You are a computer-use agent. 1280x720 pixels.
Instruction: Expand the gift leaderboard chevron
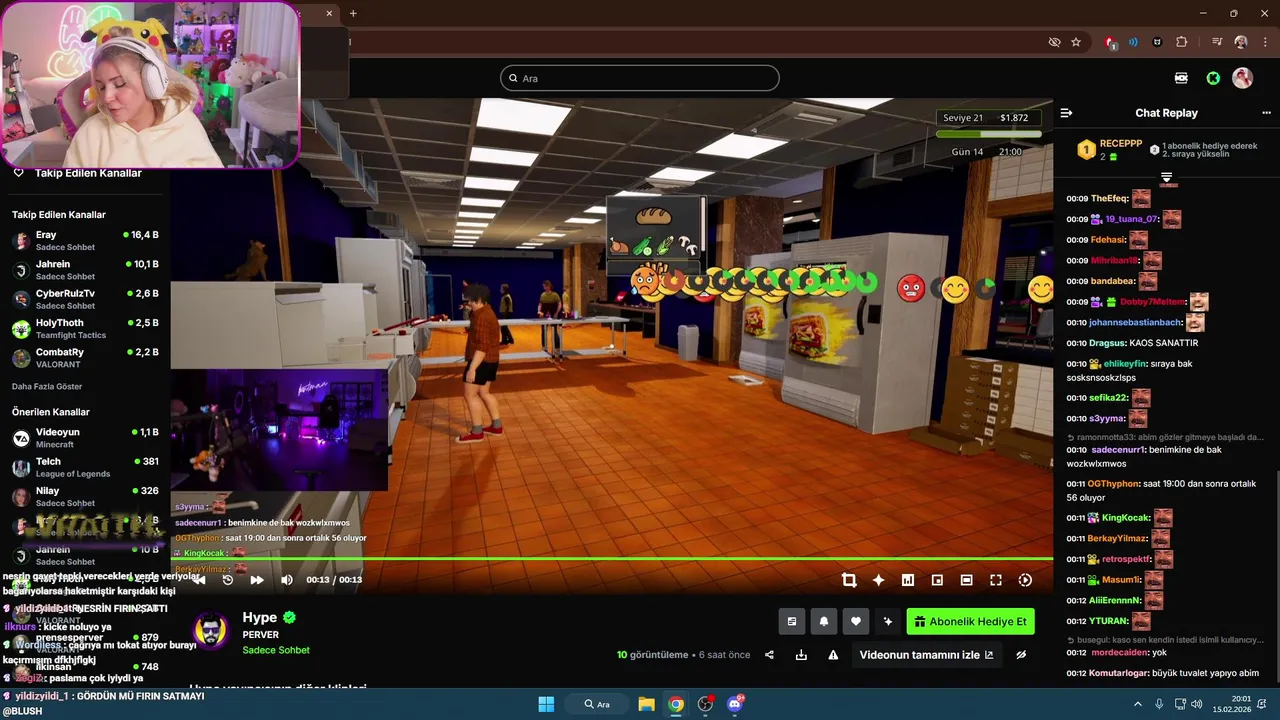point(1166,177)
